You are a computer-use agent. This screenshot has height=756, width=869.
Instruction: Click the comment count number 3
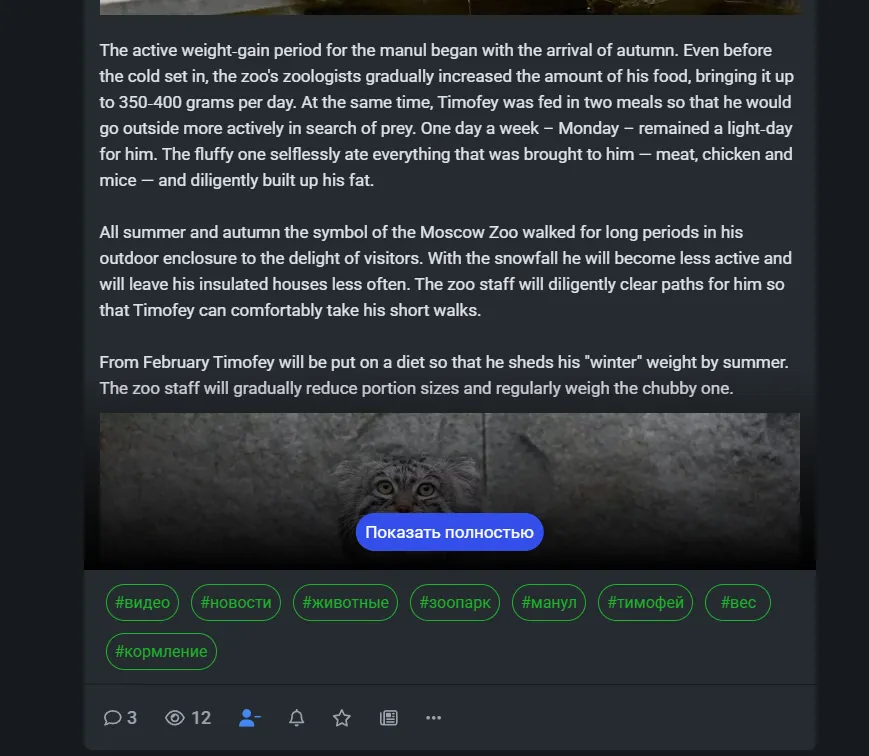[x=132, y=718]
